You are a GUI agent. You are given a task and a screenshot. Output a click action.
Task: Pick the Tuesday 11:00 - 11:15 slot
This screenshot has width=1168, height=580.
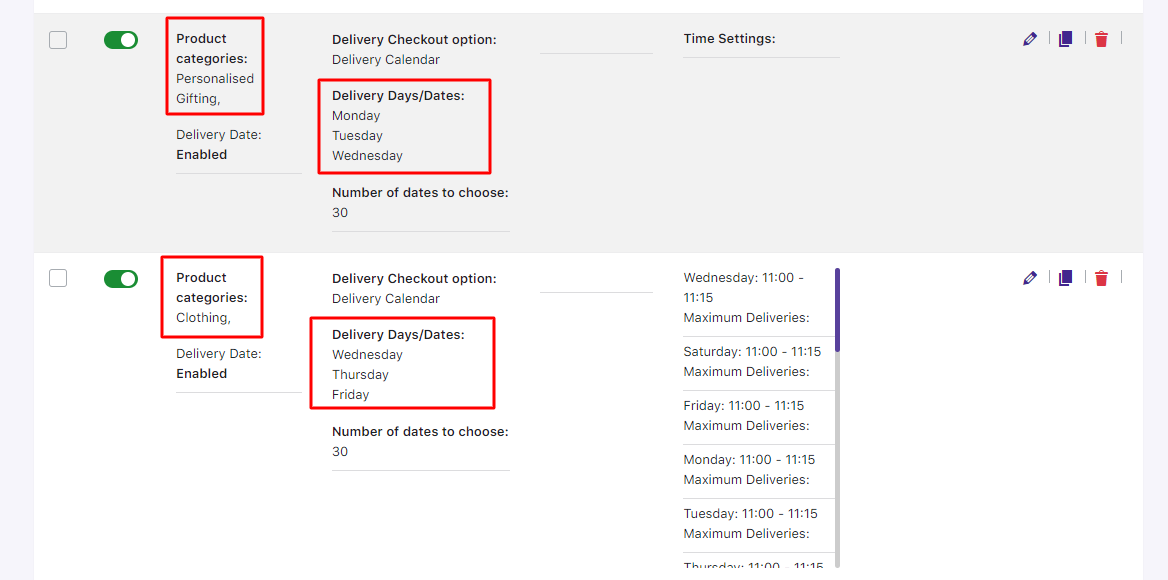pos(750,514)
